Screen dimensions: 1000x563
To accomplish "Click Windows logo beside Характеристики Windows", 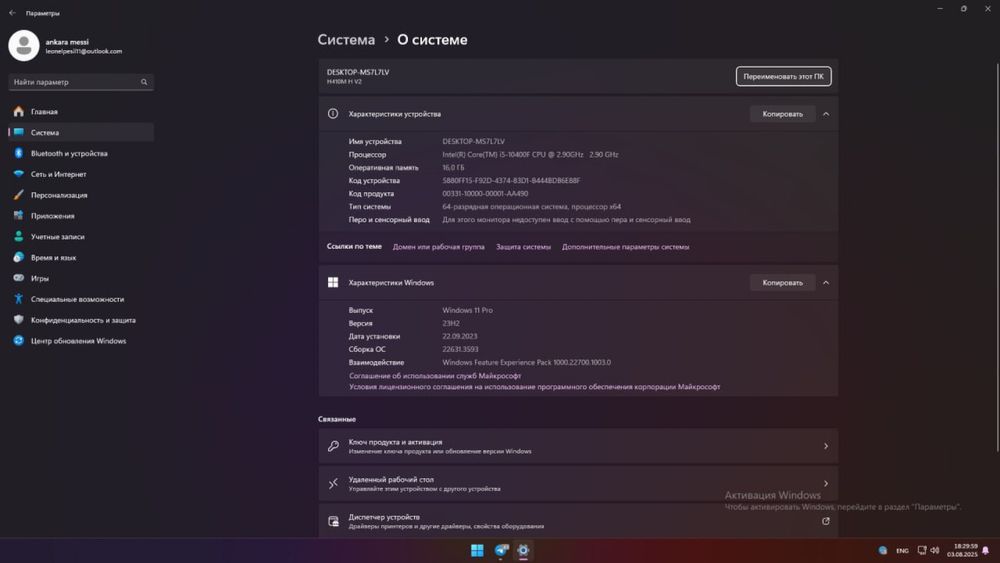I will (333, 282).
